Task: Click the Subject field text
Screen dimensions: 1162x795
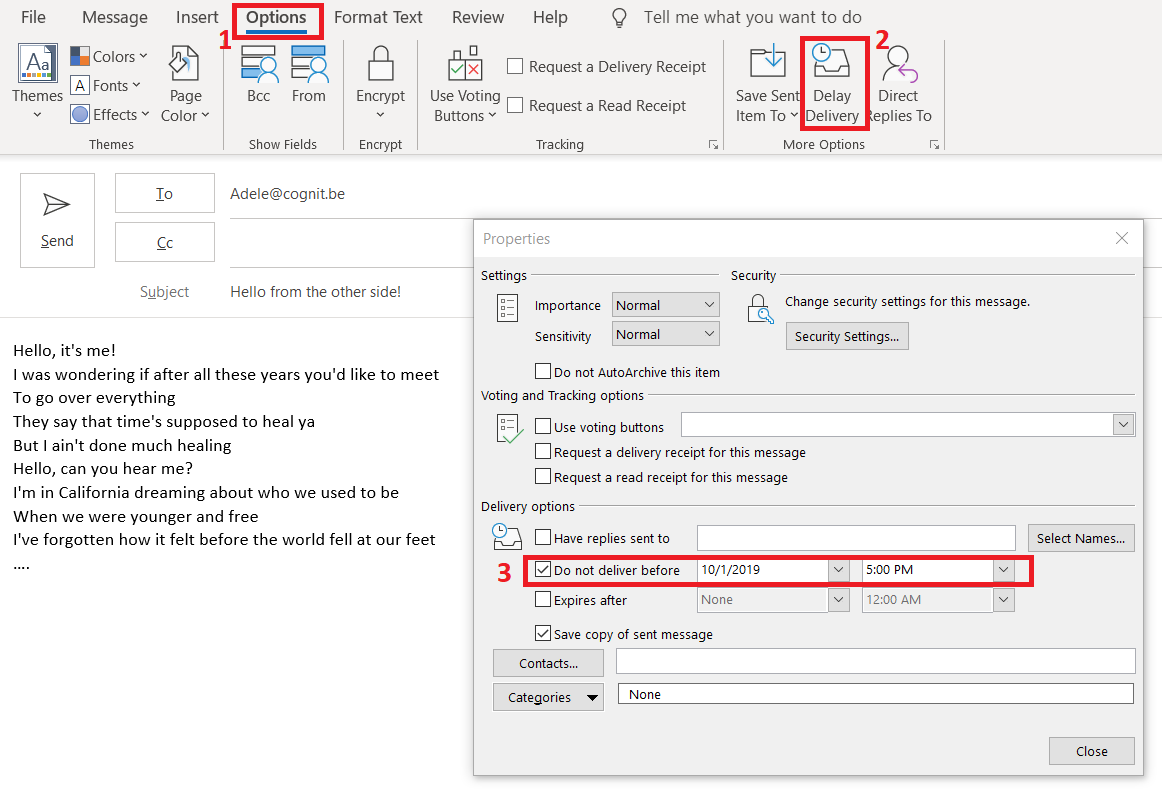Action: pos(316,292)
